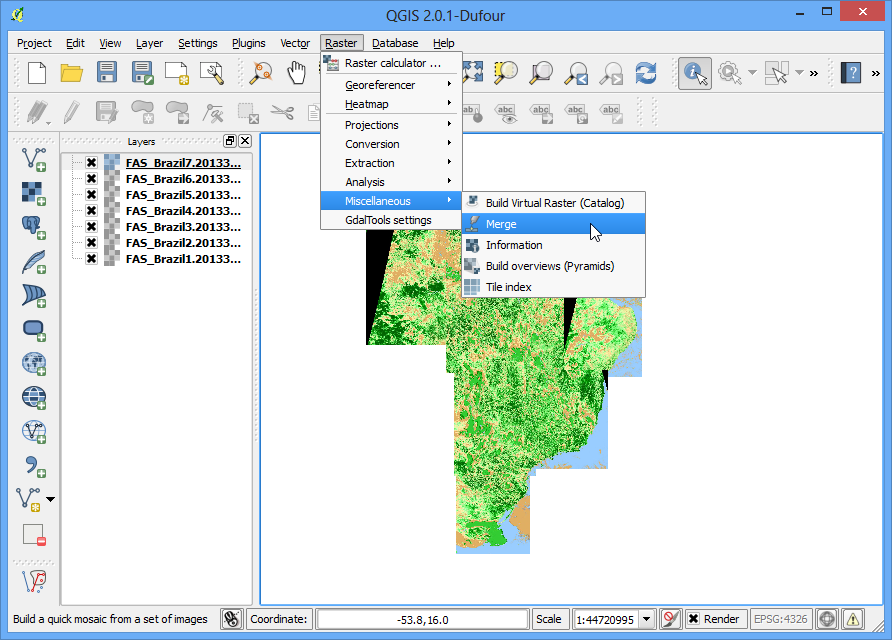Click the Zoom to Selection magnifier icon

505,73
